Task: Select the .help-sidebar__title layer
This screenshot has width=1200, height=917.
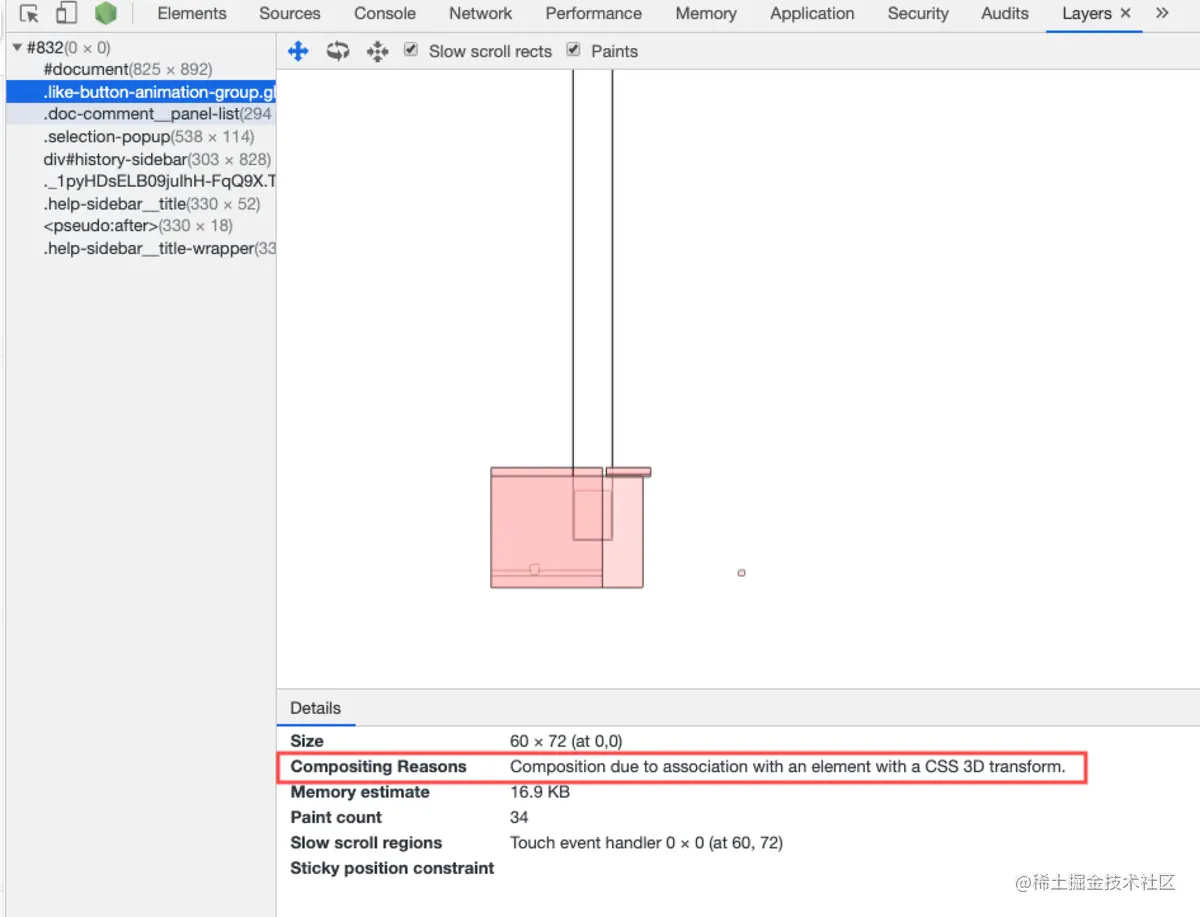Action: click(x=140, y=204)
